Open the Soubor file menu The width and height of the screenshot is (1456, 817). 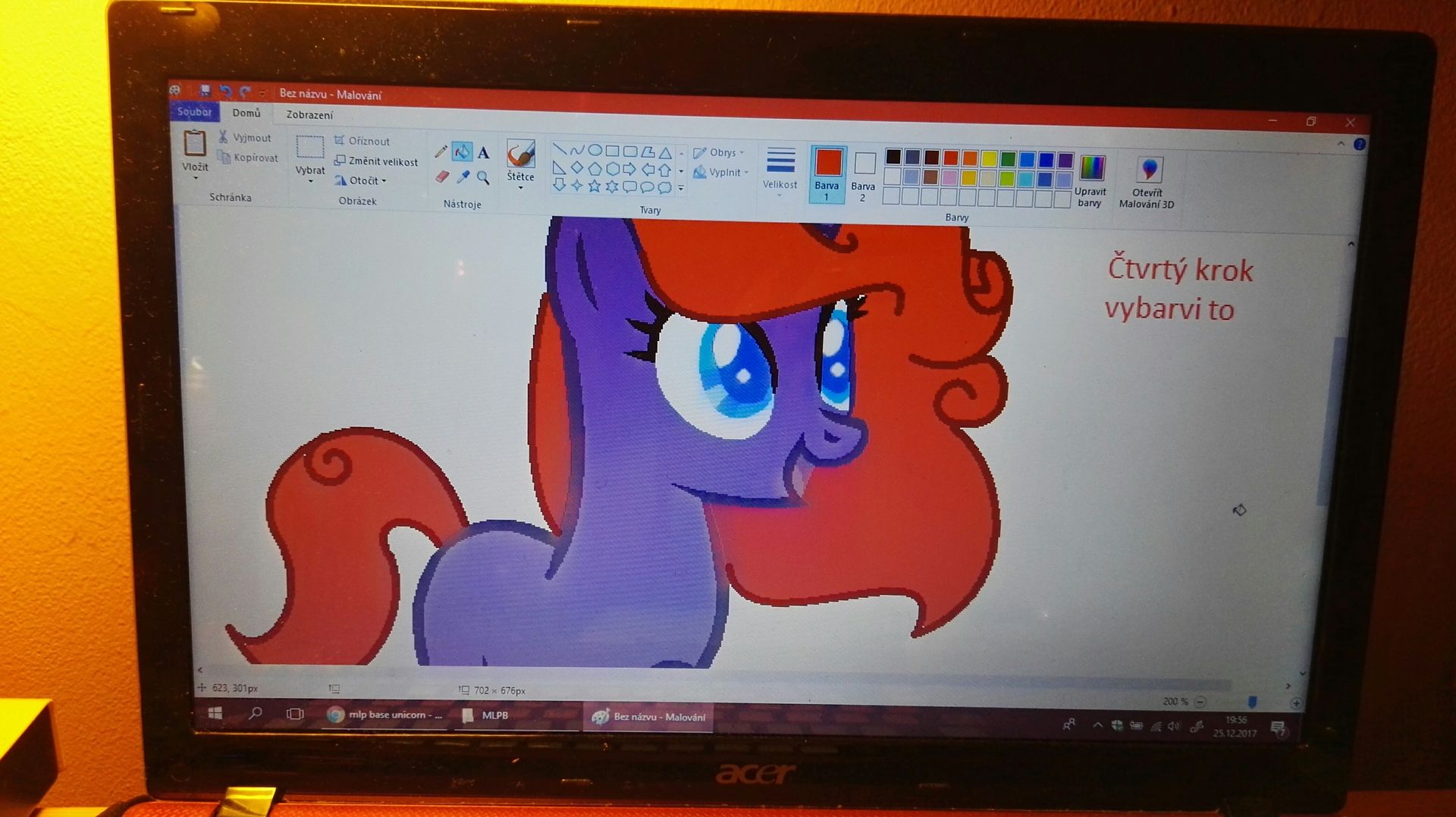point(194,111)
